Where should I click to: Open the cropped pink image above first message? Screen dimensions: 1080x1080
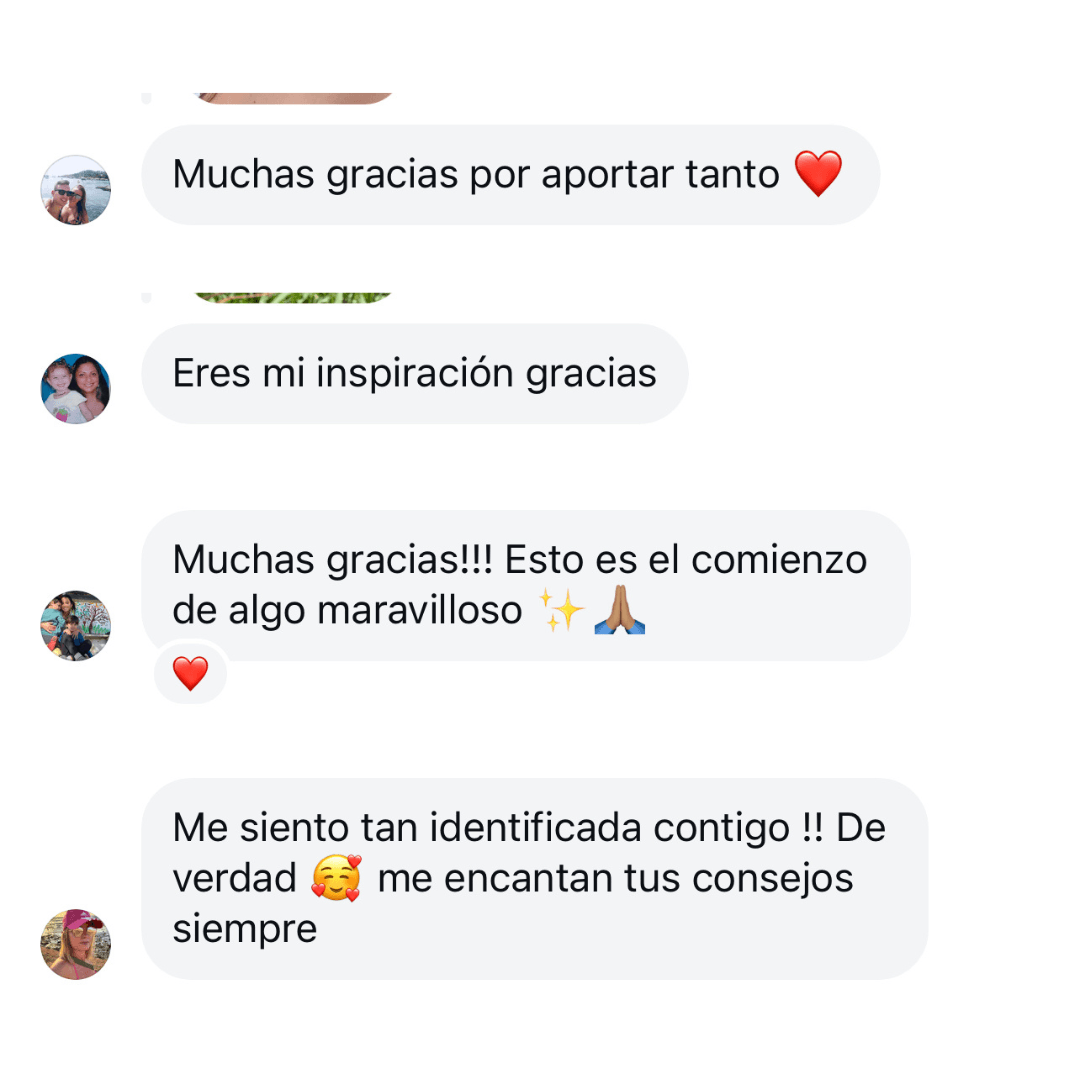(293, 98)
